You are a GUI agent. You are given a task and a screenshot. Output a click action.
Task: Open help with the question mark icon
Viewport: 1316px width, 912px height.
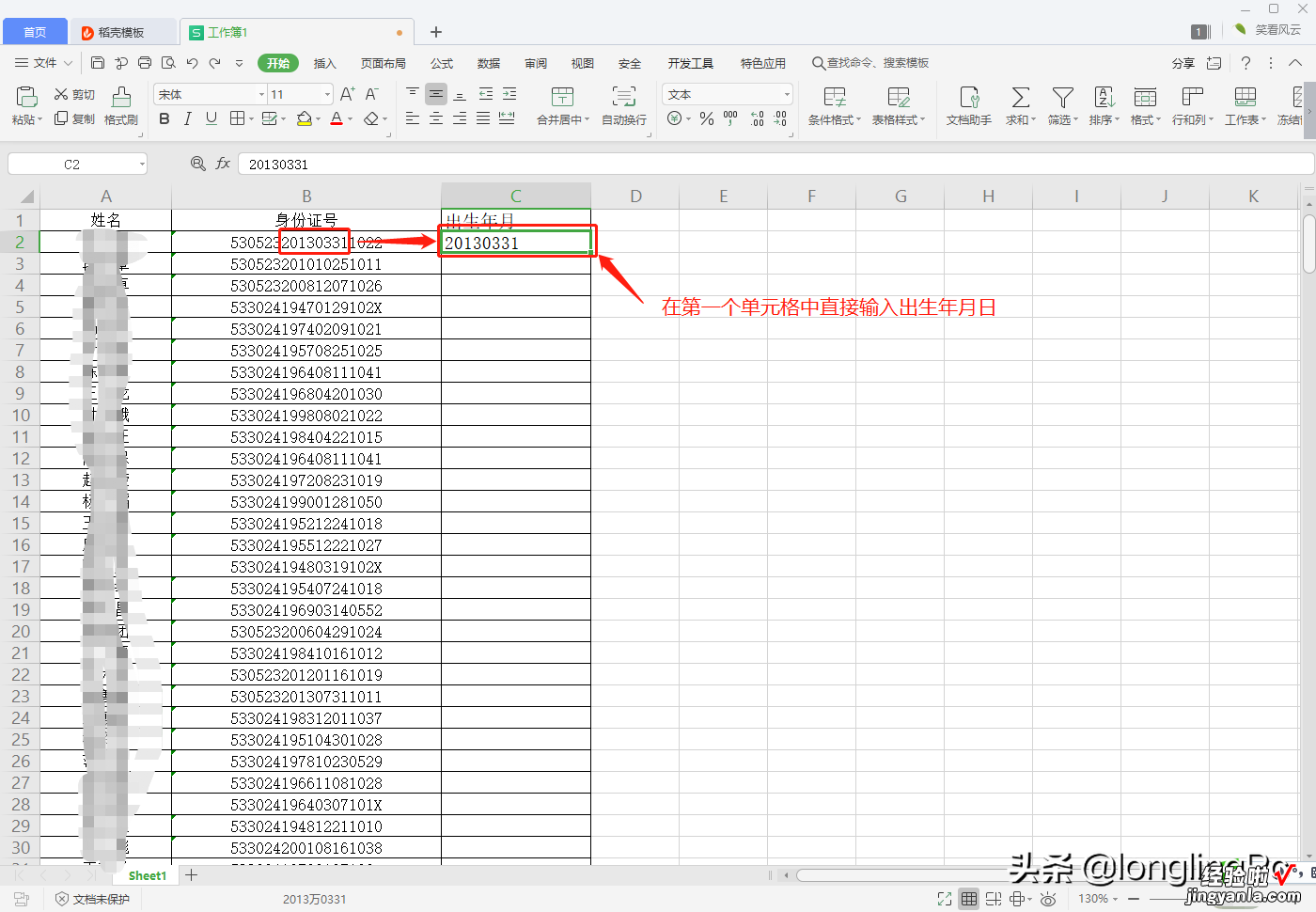[1245, 63]
